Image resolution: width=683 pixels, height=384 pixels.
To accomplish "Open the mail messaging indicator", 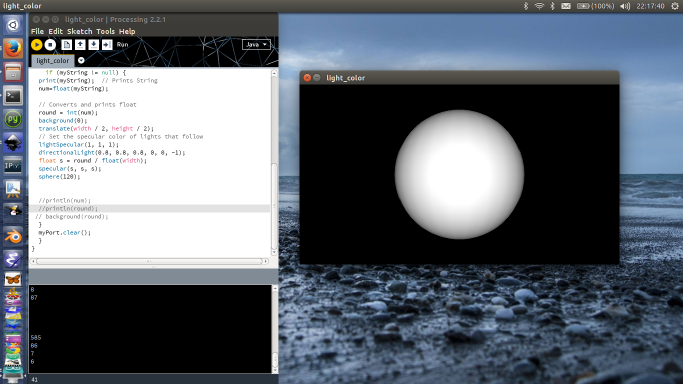I will click(566, 6).
